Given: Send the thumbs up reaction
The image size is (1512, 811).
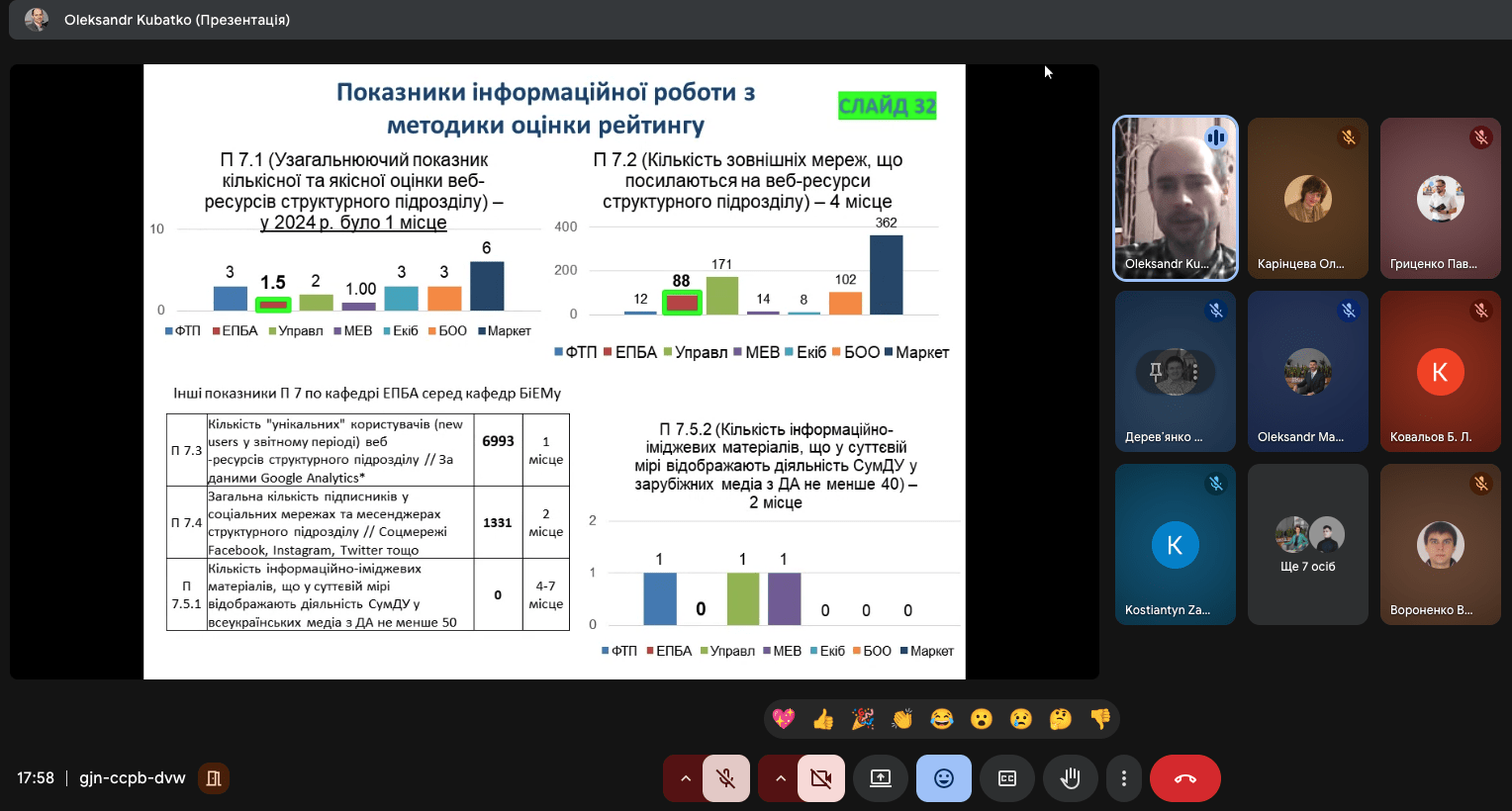Looking at the screenshot, I should 823,719.
